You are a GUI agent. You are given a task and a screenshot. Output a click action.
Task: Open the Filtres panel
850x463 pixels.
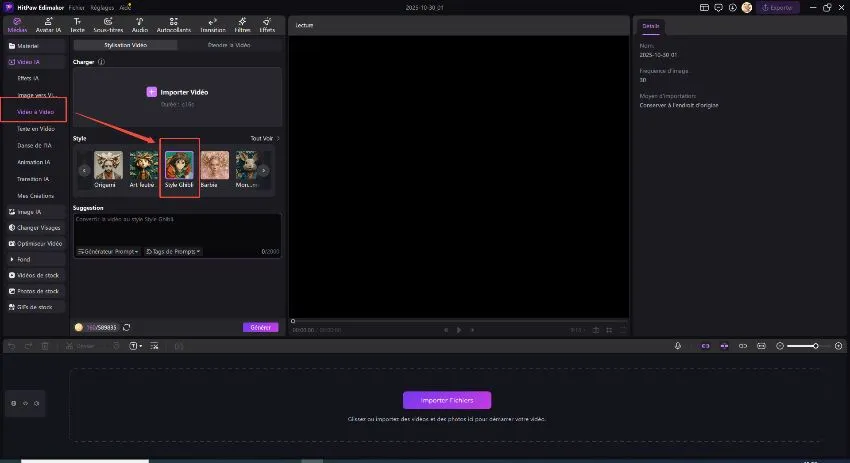pyautogui.click(x=241, y=24)
